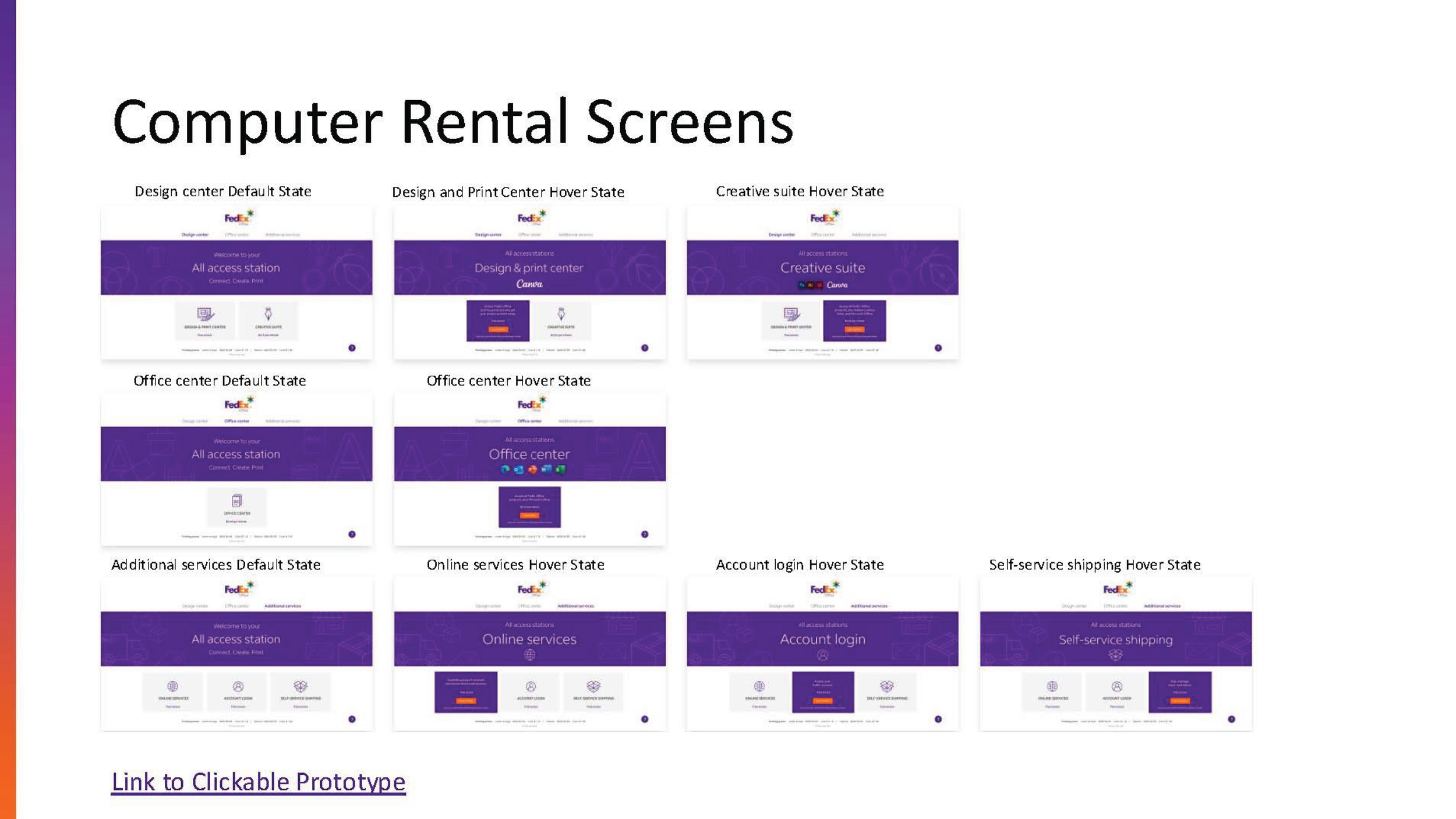Click Office Center document icon in Office center Default State

point(236,500)
